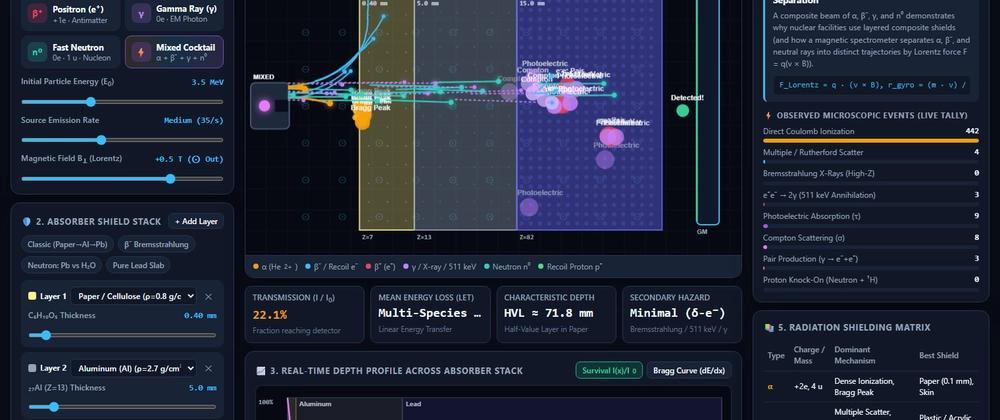Click the Direct Coulomb Ionization tally row
Screen dimensions: 1000x420
pyautogui.click(x=871, y=134)
